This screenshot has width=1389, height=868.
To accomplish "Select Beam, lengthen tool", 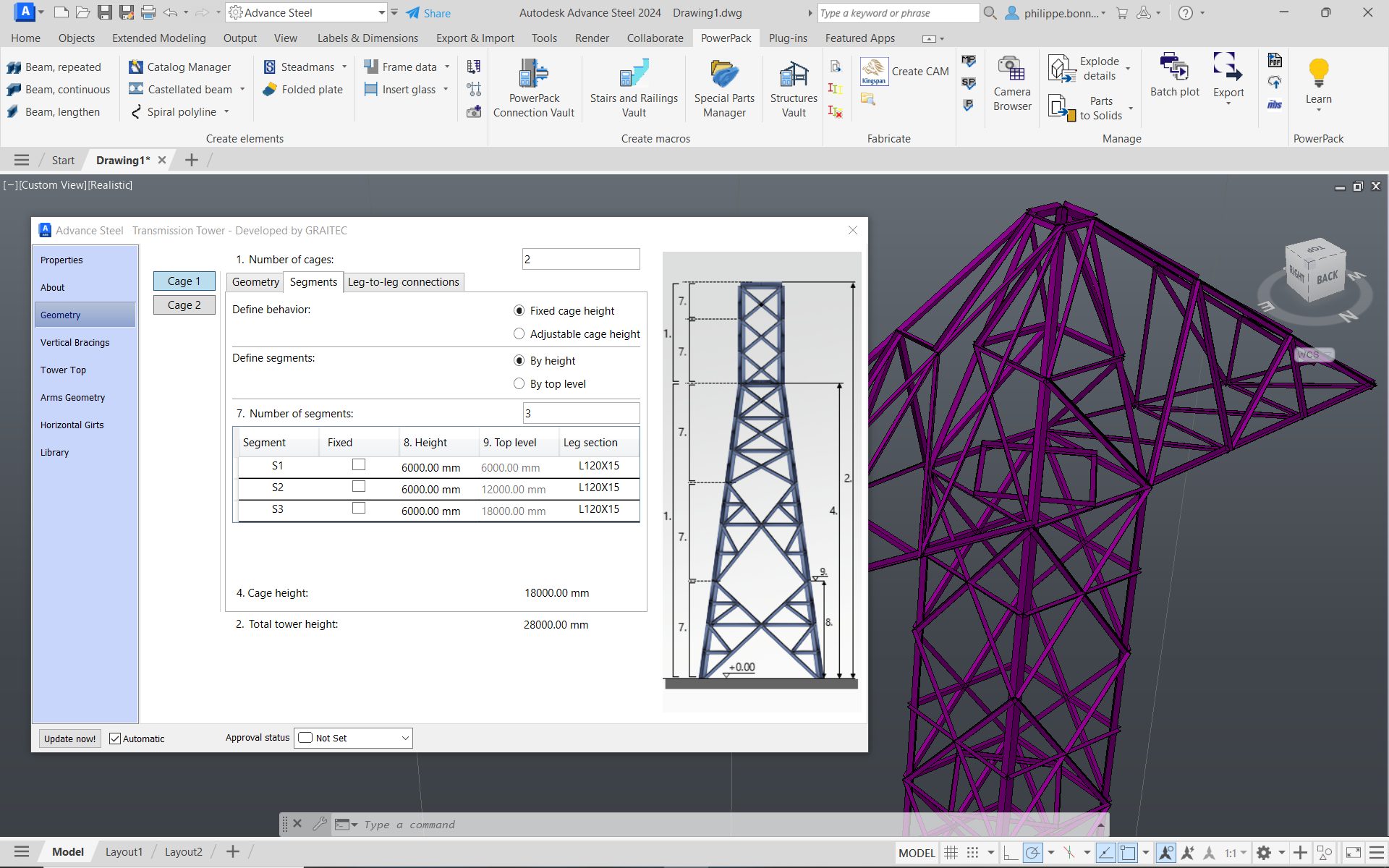I will (x=54, y=112).
